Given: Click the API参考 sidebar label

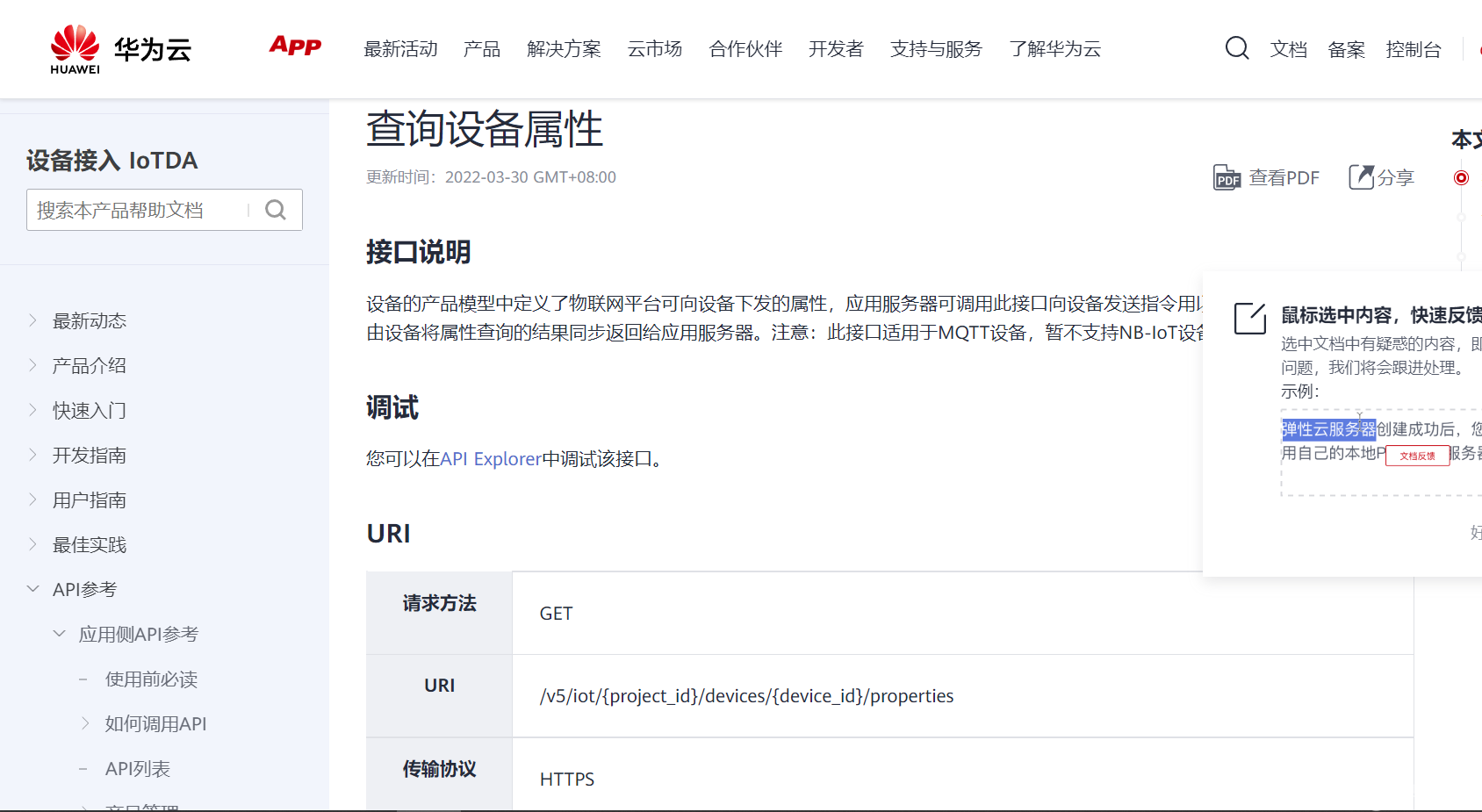Looking at the screenshot, I should (84, 589).
